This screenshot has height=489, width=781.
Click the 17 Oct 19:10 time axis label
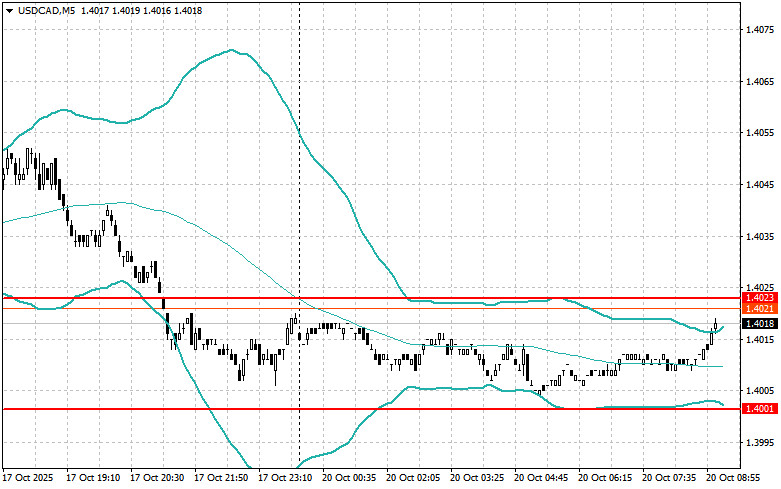tap(93, 478)
